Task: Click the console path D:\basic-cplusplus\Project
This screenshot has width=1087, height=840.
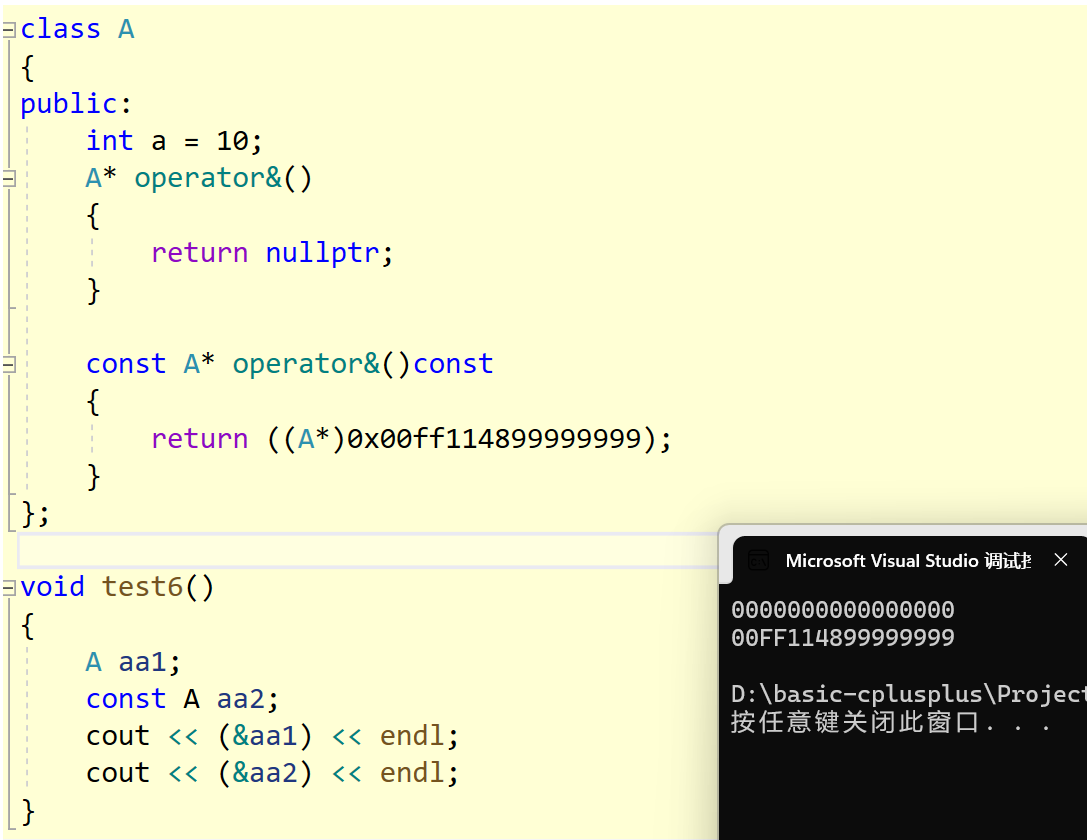Action: 909,694
